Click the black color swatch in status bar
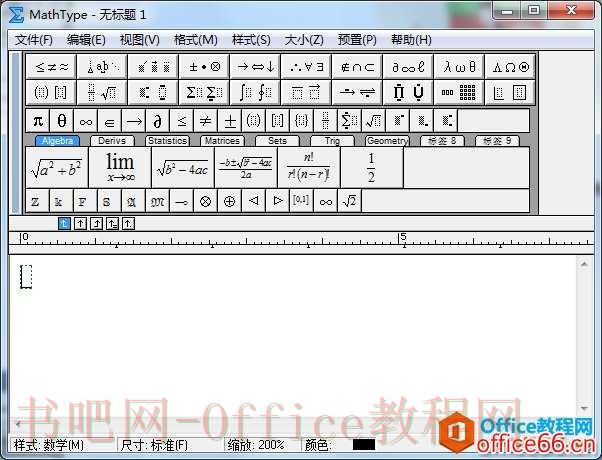 click(364, 445)
